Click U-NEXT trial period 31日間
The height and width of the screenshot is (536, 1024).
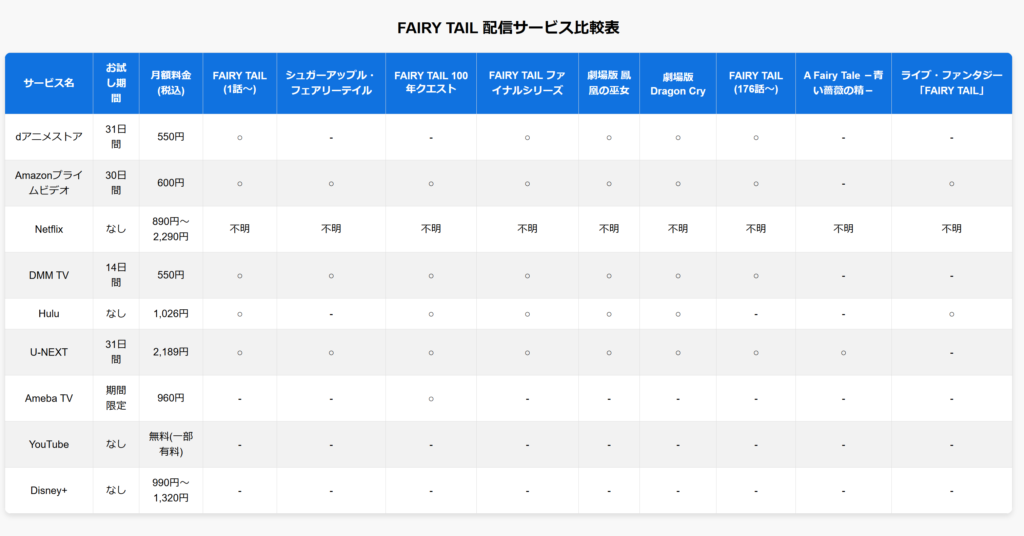pyautogui.click(x=116, y=352)
